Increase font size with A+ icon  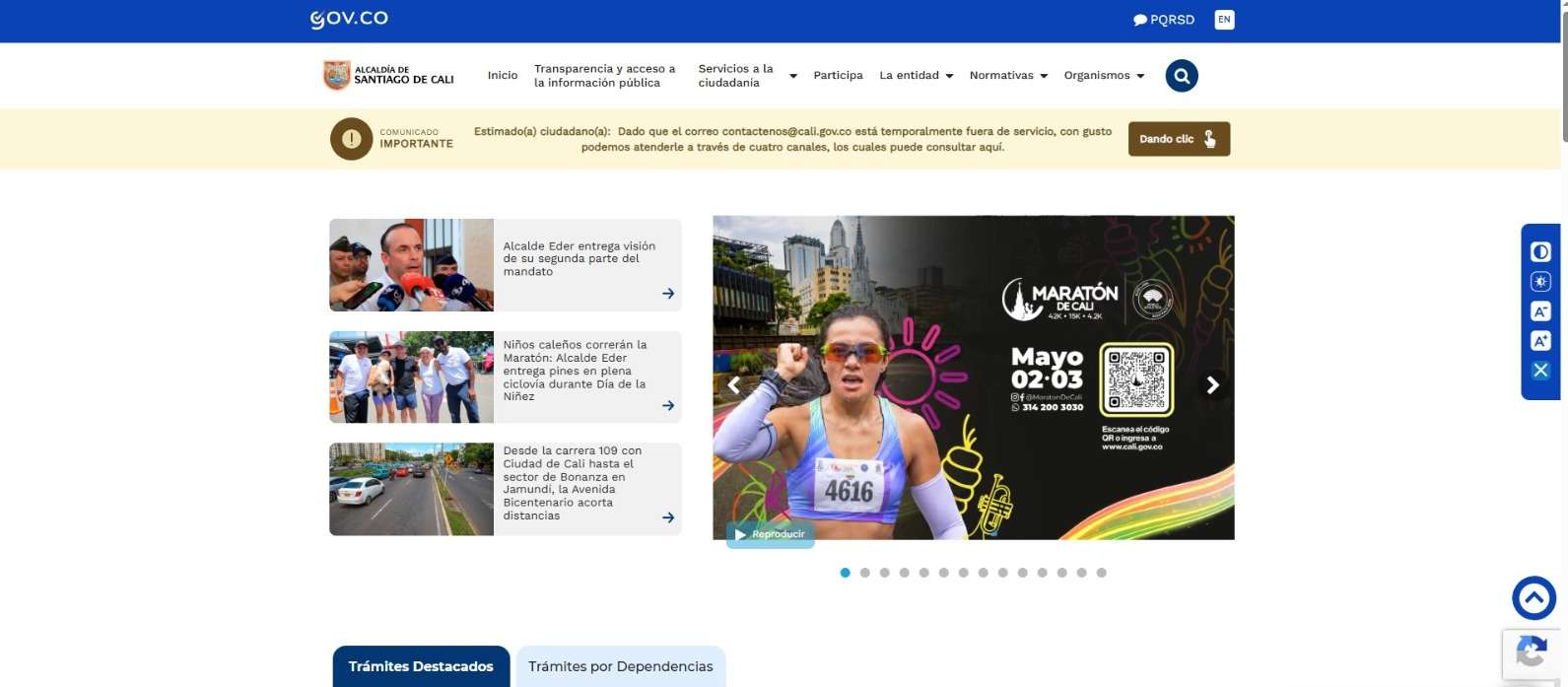point(1540,341)
